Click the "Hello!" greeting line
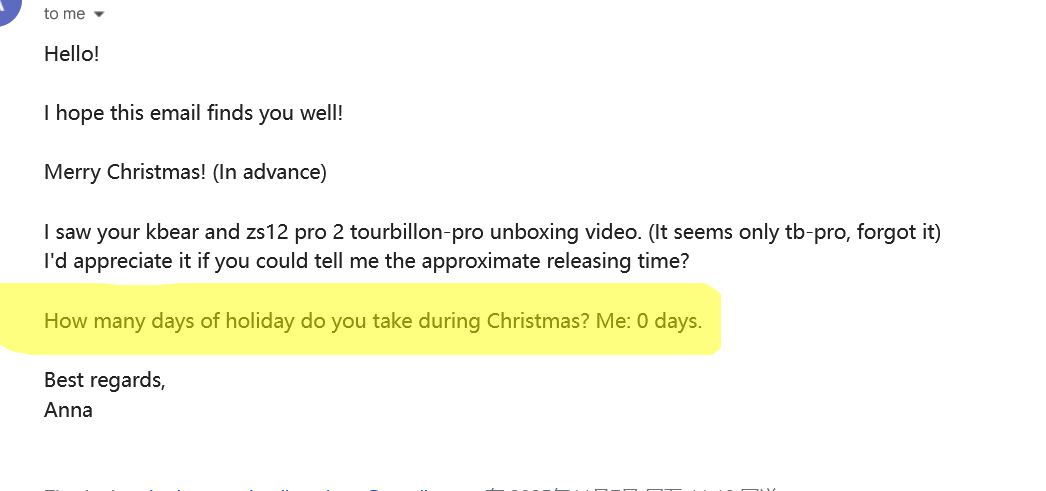Viewport: 1046px width, 491px height. tap(71, 54)
